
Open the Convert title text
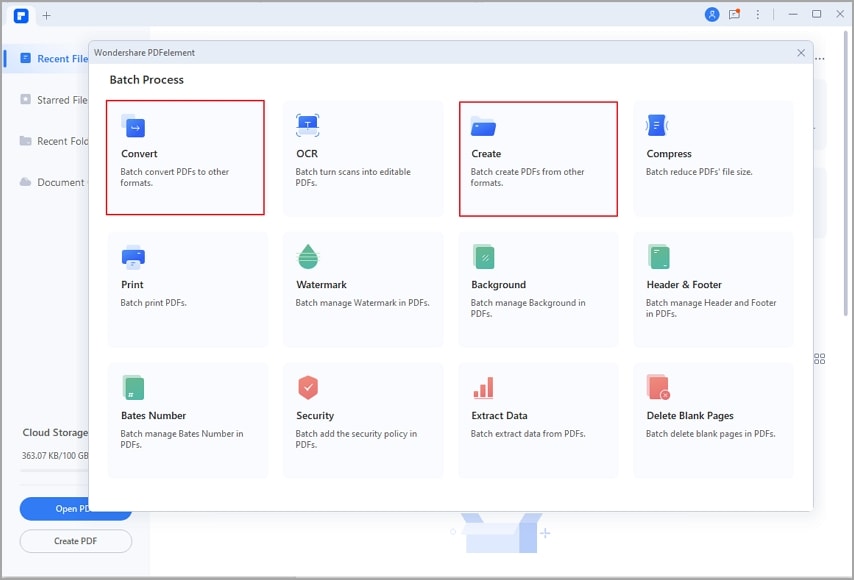(139, 154)
